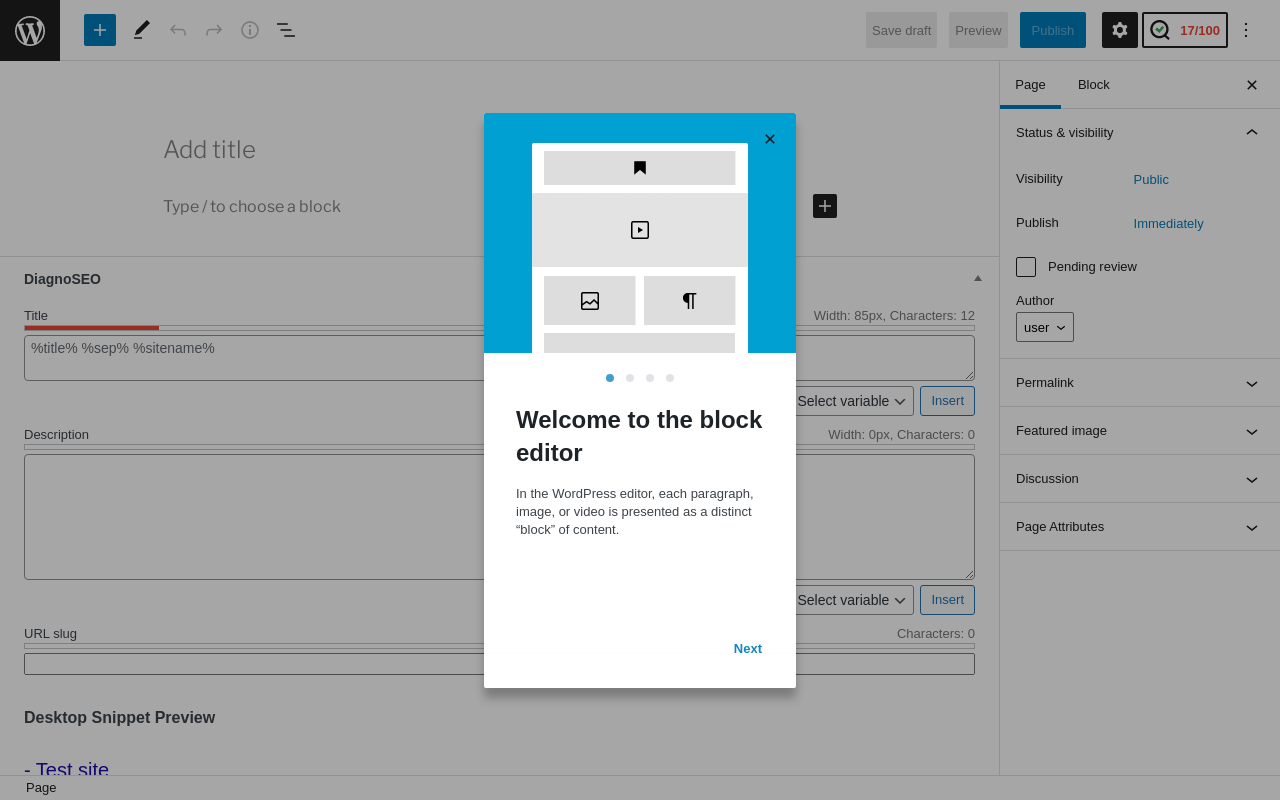Screen dimensions: 1280x800
Task: Click the WordPress logo icon
Action: point(30,30)
